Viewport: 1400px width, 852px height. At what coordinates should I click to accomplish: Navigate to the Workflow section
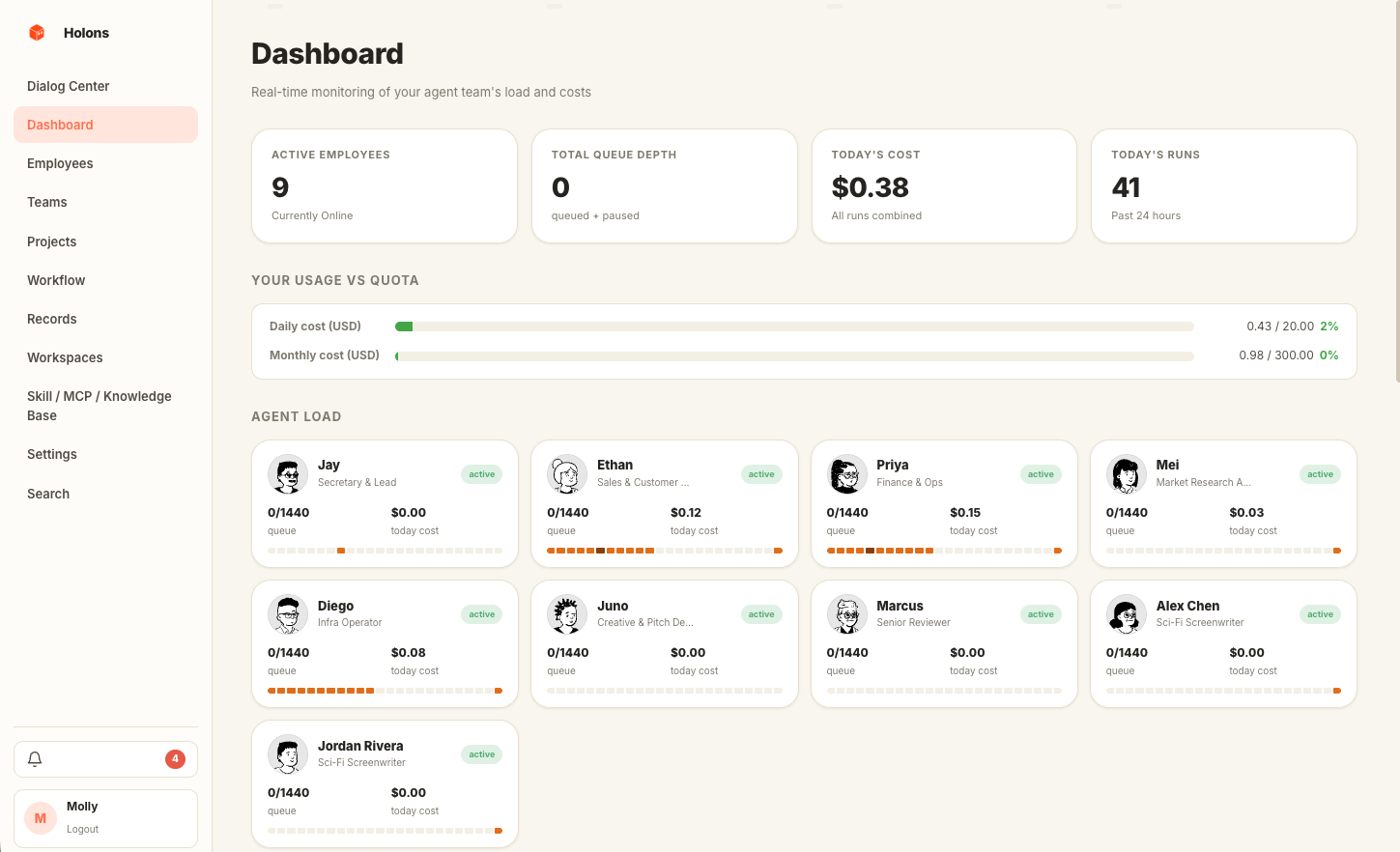(55, 280)
